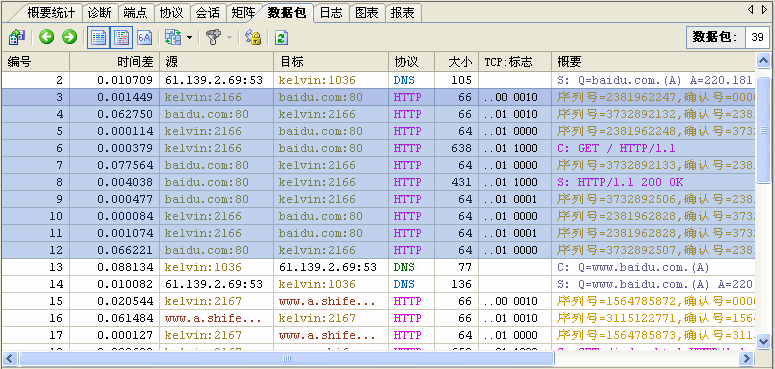Click the vertical scrollbar thumb
775x369 pixels.
(764, 130)
